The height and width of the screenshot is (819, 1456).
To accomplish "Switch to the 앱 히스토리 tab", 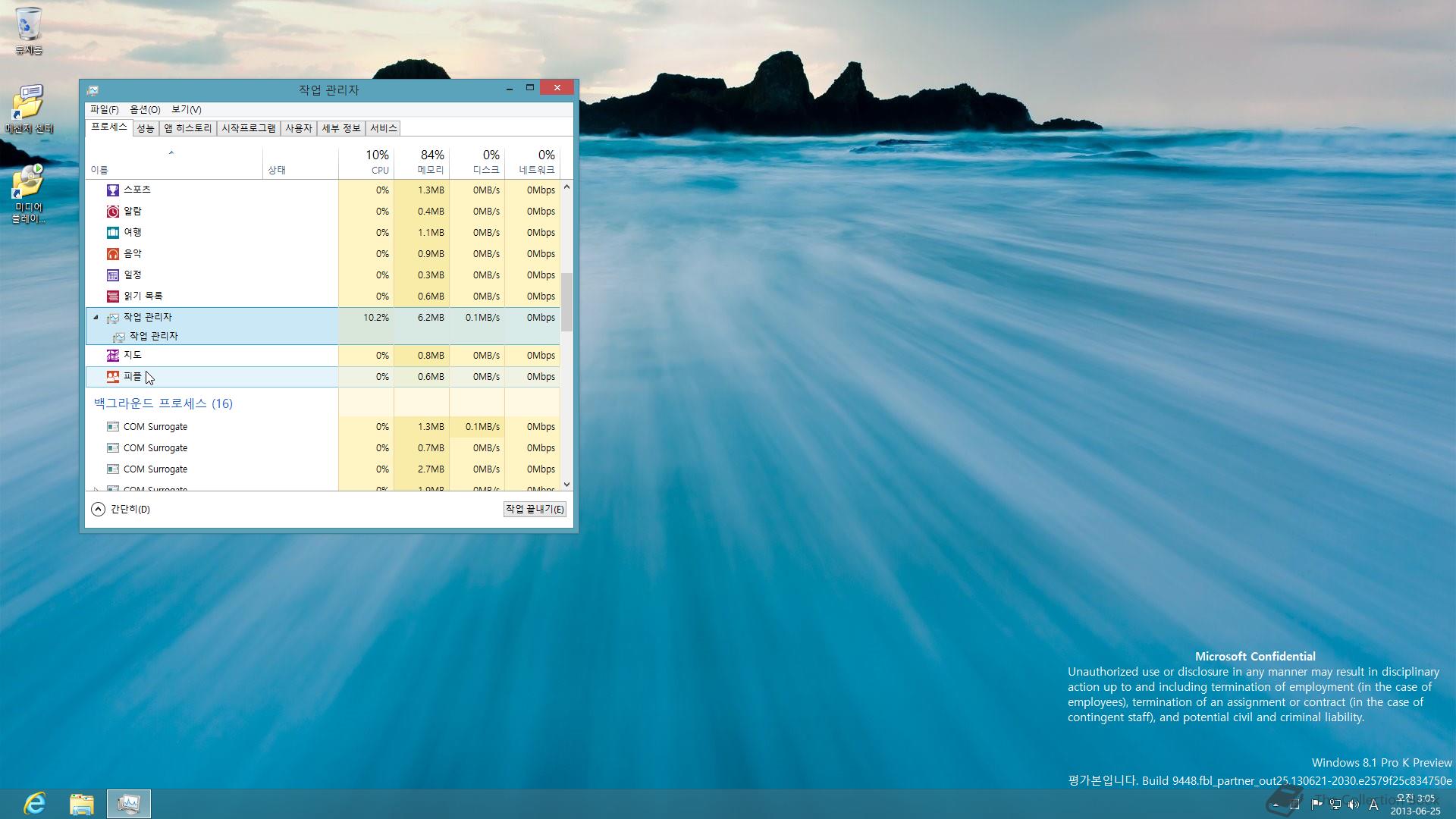I will point(188,129).
